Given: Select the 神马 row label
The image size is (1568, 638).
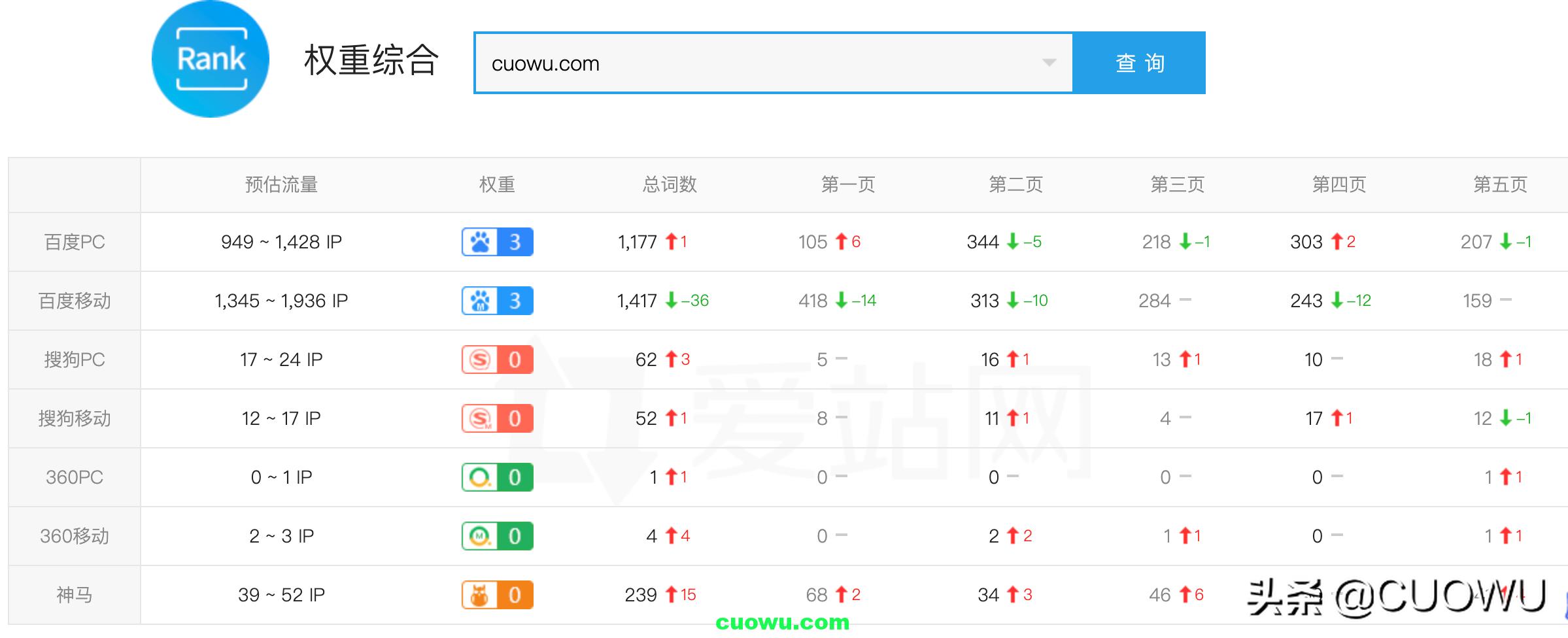Looking at the screenshot, I should coord(75,595).
